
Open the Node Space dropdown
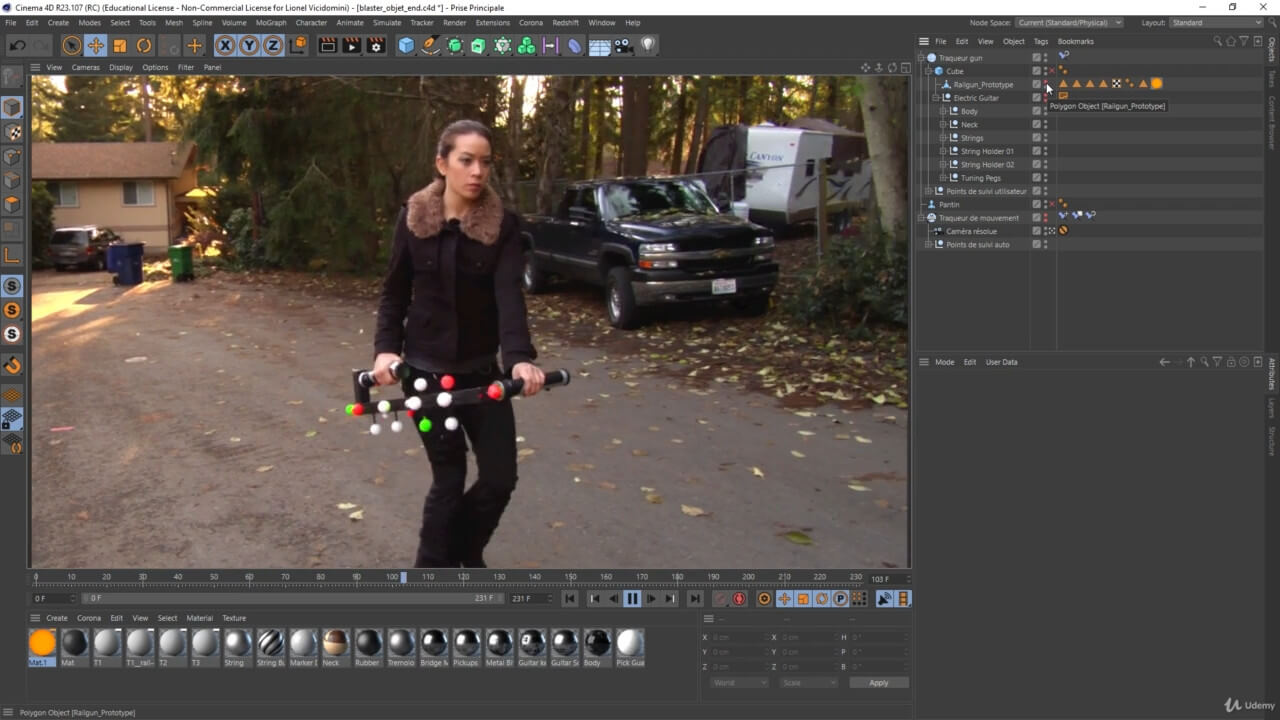[x=1069, y=22]
